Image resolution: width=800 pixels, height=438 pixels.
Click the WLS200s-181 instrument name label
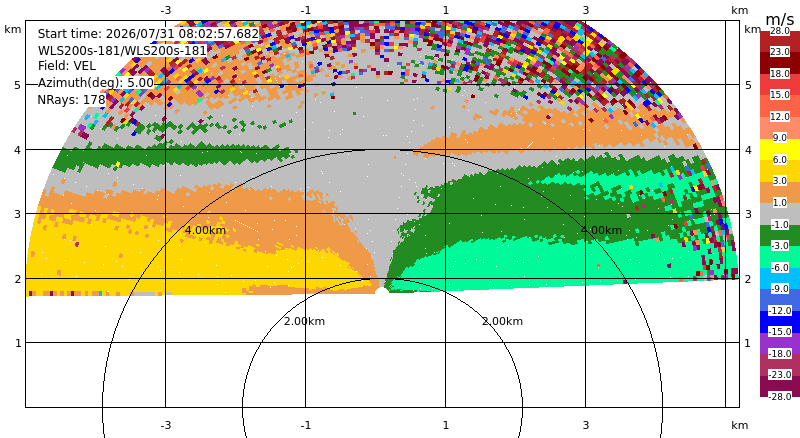122,50
